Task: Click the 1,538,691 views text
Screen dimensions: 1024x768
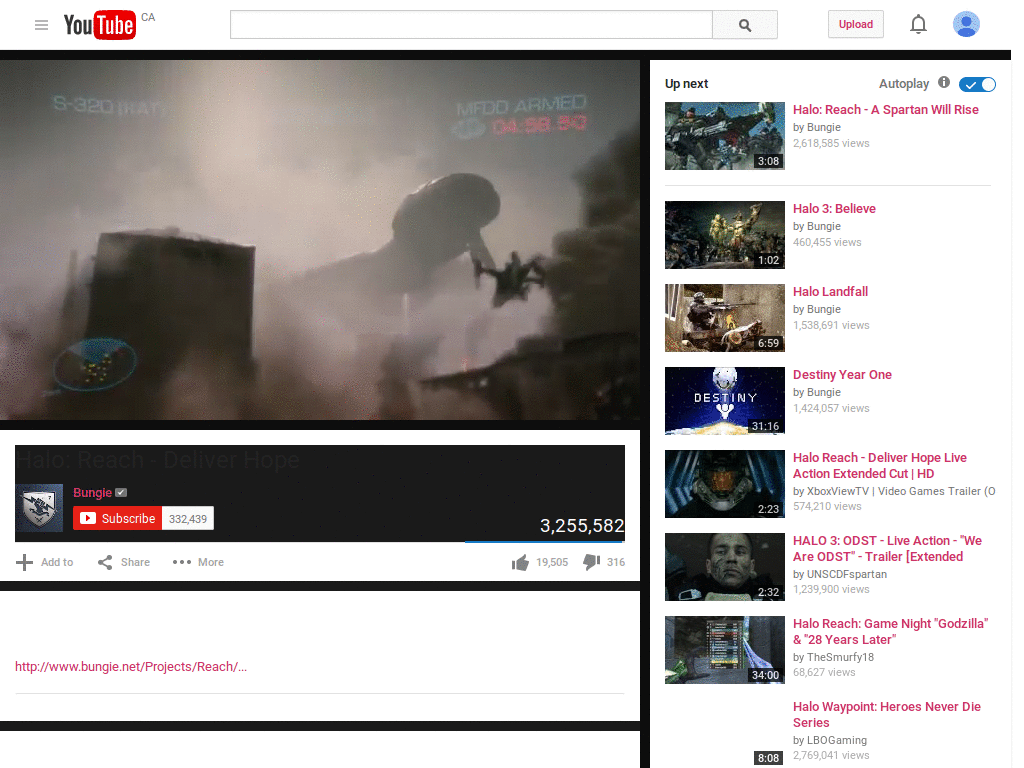Action: (x=831, y=325)
